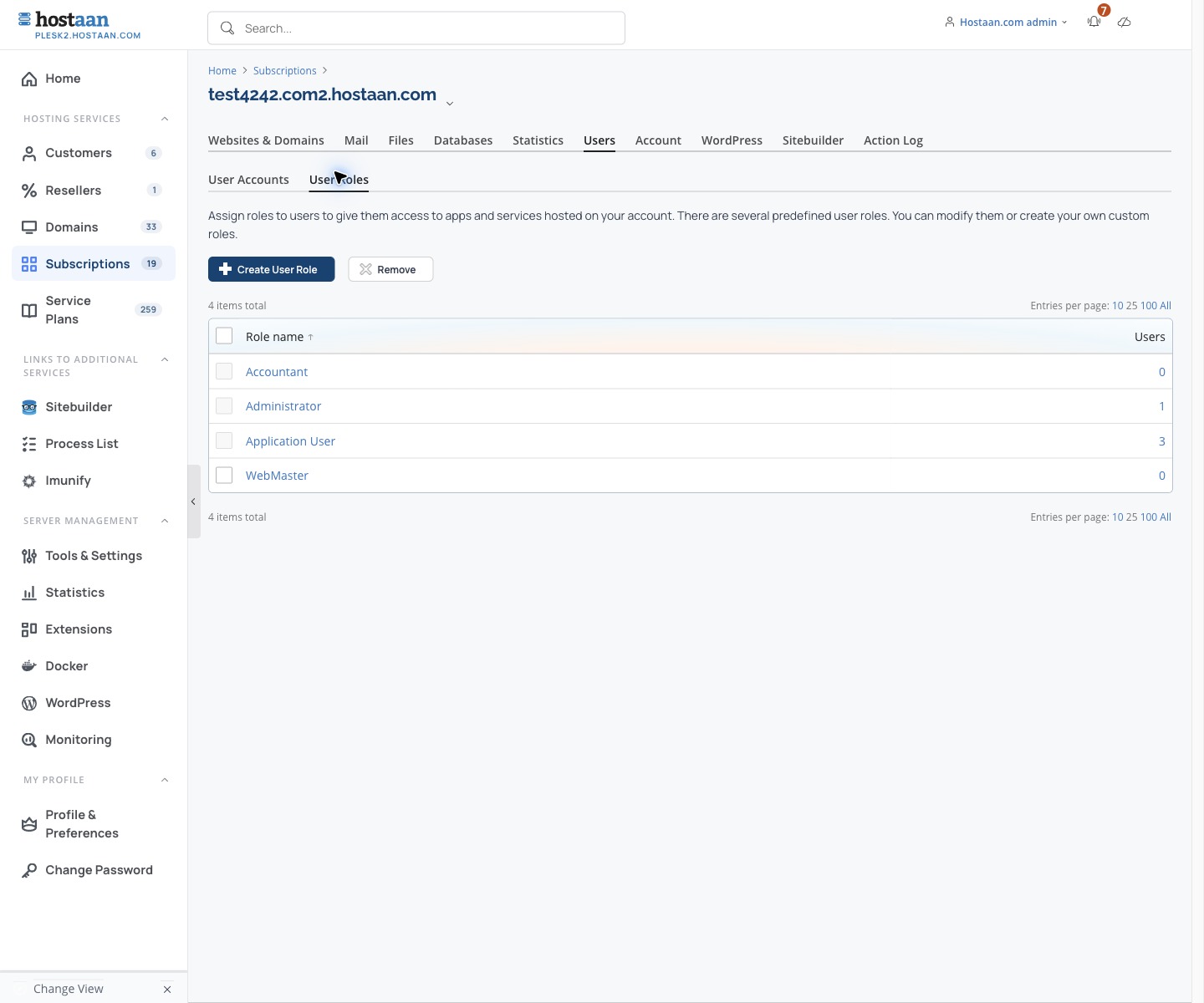Collapse the My Profile section
The height and width of the screenshot is (1003, 1204).
pyautogui.click(x=165, y=780)
